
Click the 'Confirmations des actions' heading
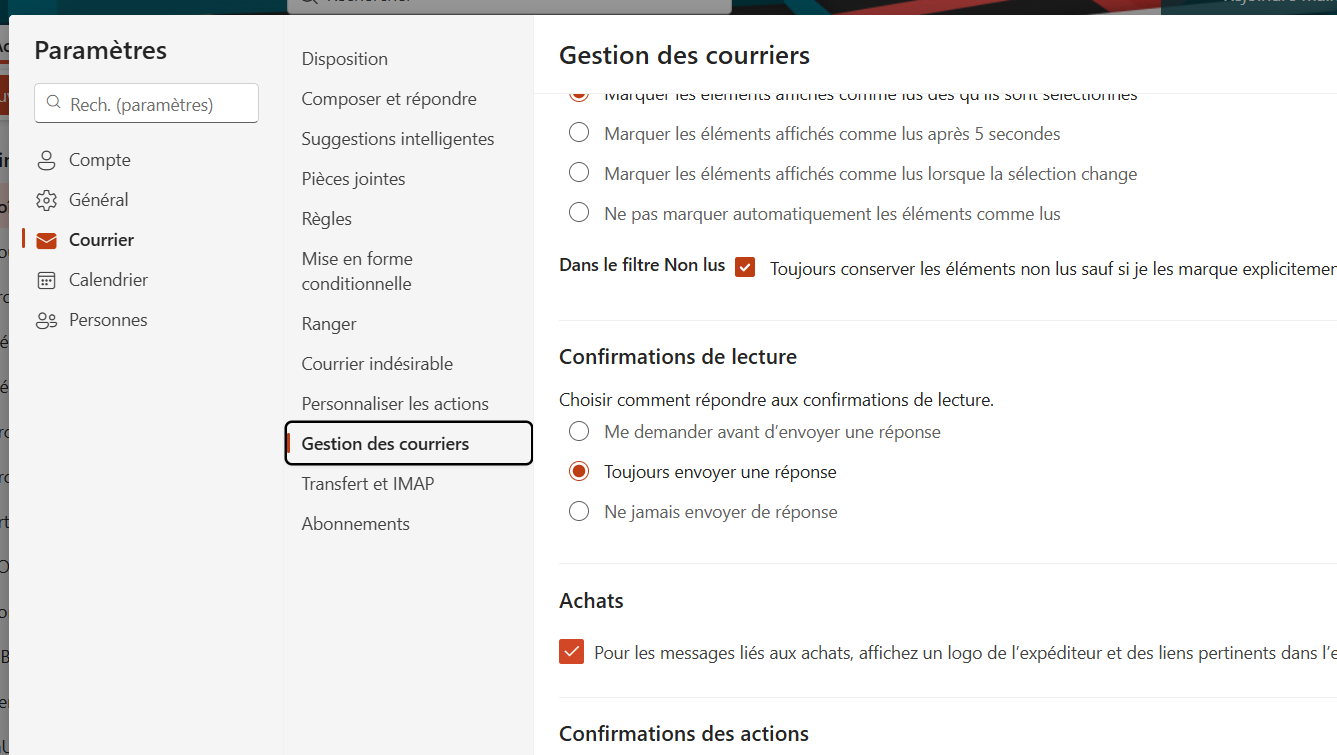click(684, 734)
